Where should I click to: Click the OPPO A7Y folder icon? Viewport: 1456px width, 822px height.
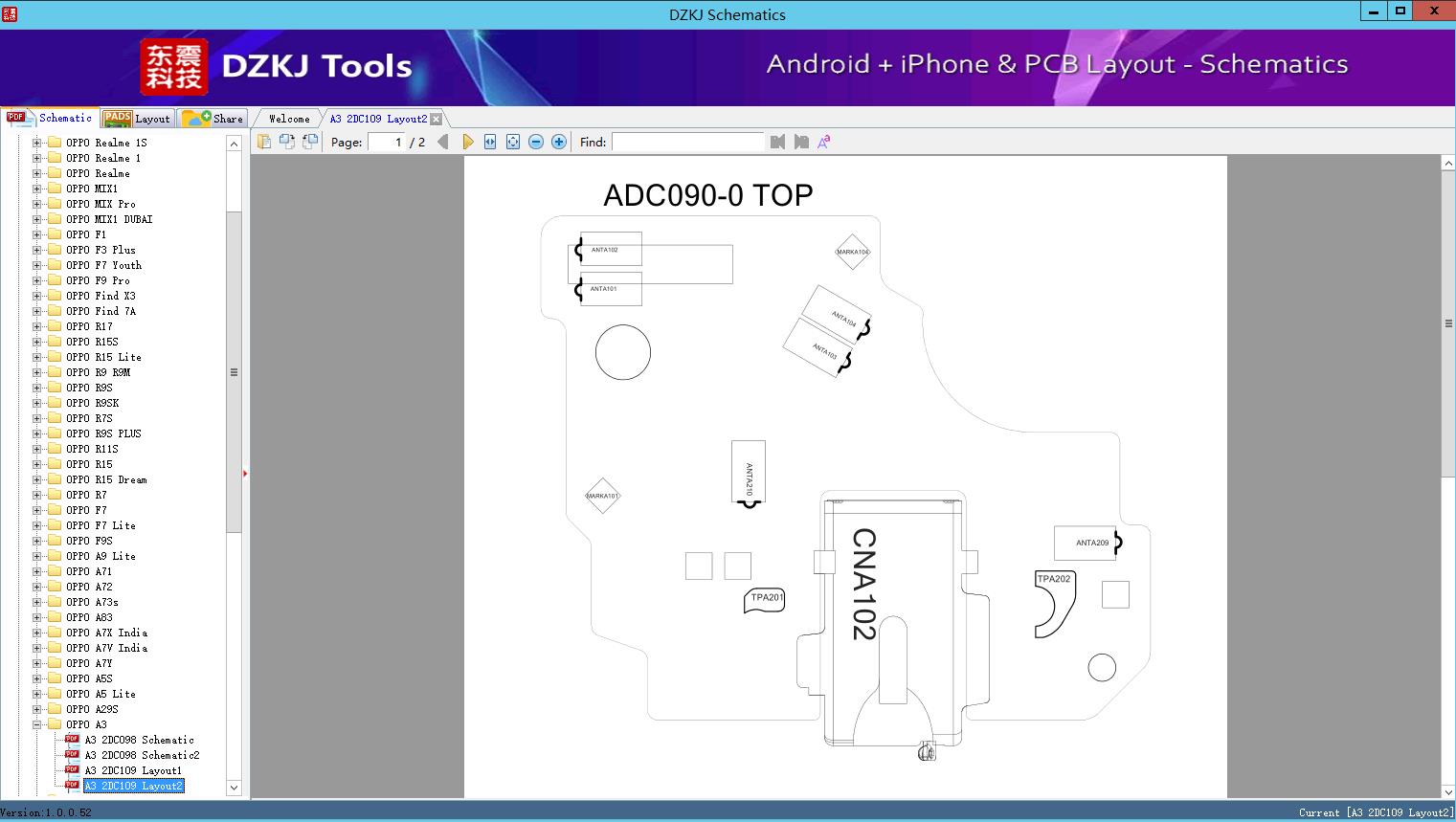click(x=55, y=663)
